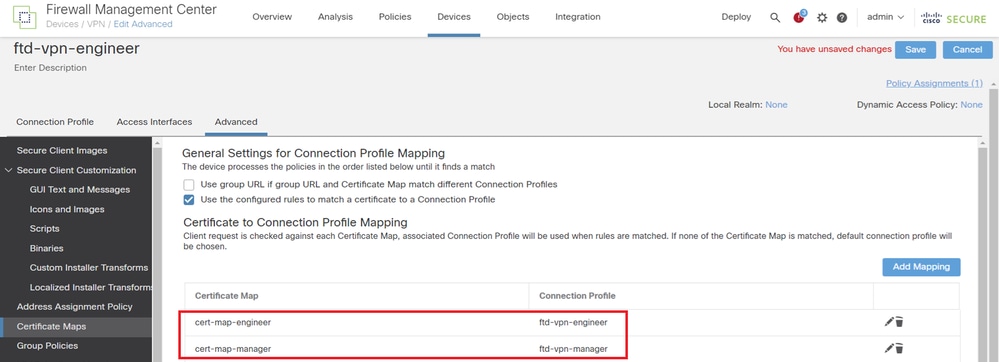This screenshot has height=362, width=999.
Task: Click the ftd-vpn-manager connection profile cell
Action: pyautogui.click(x=573, y=349)
